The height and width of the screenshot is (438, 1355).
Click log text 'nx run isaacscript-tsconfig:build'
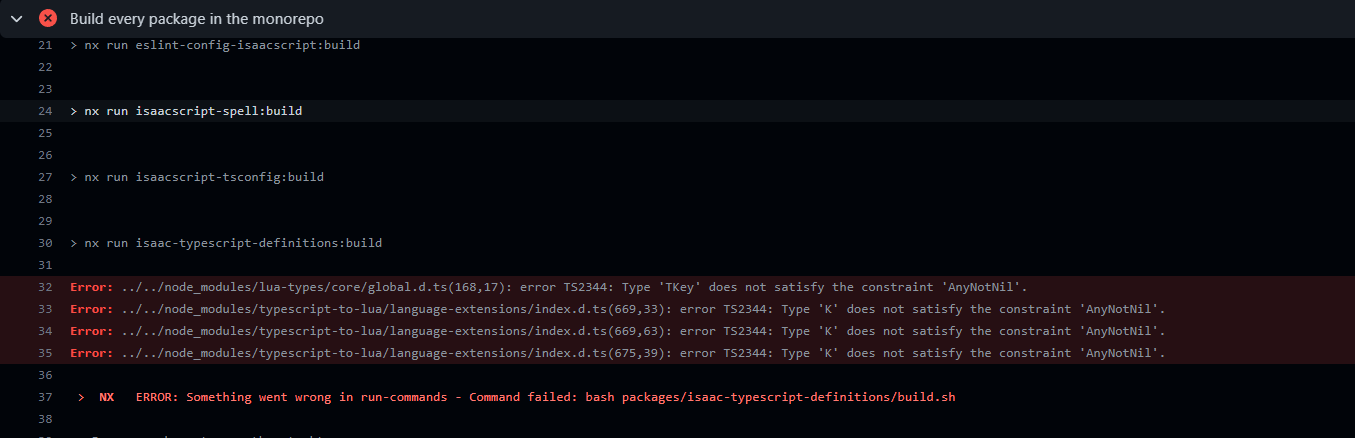(x=204, y=177)
